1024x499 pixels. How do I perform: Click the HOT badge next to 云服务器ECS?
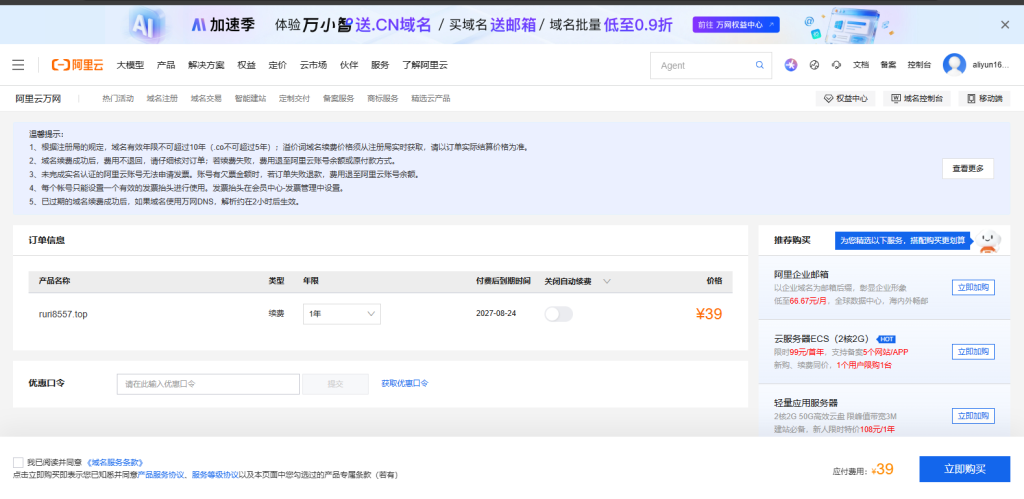pos(886,339)
